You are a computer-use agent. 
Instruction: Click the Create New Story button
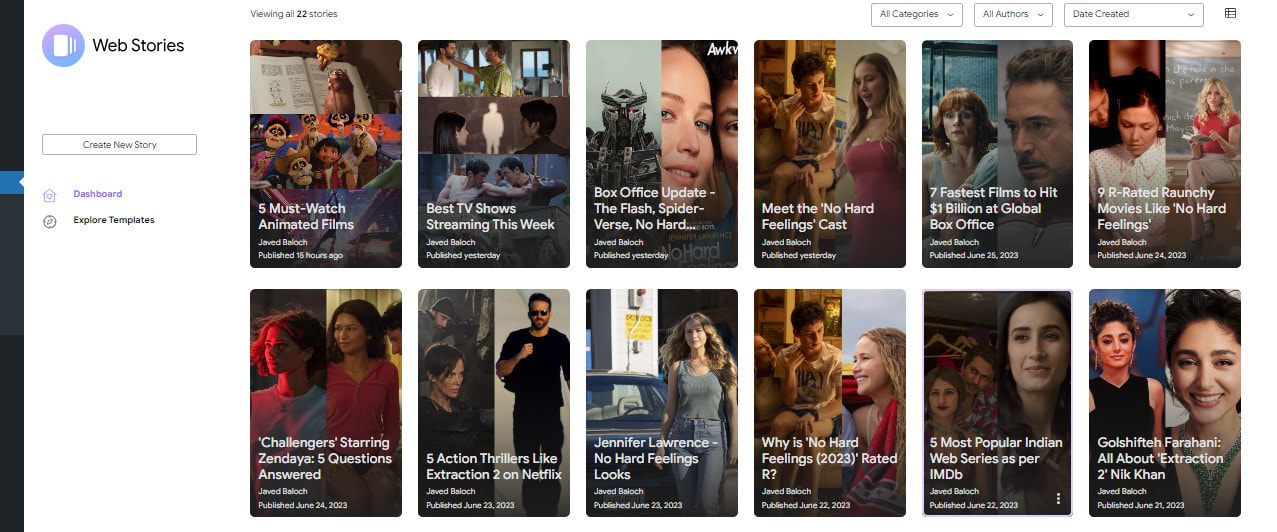click(119, 145)
